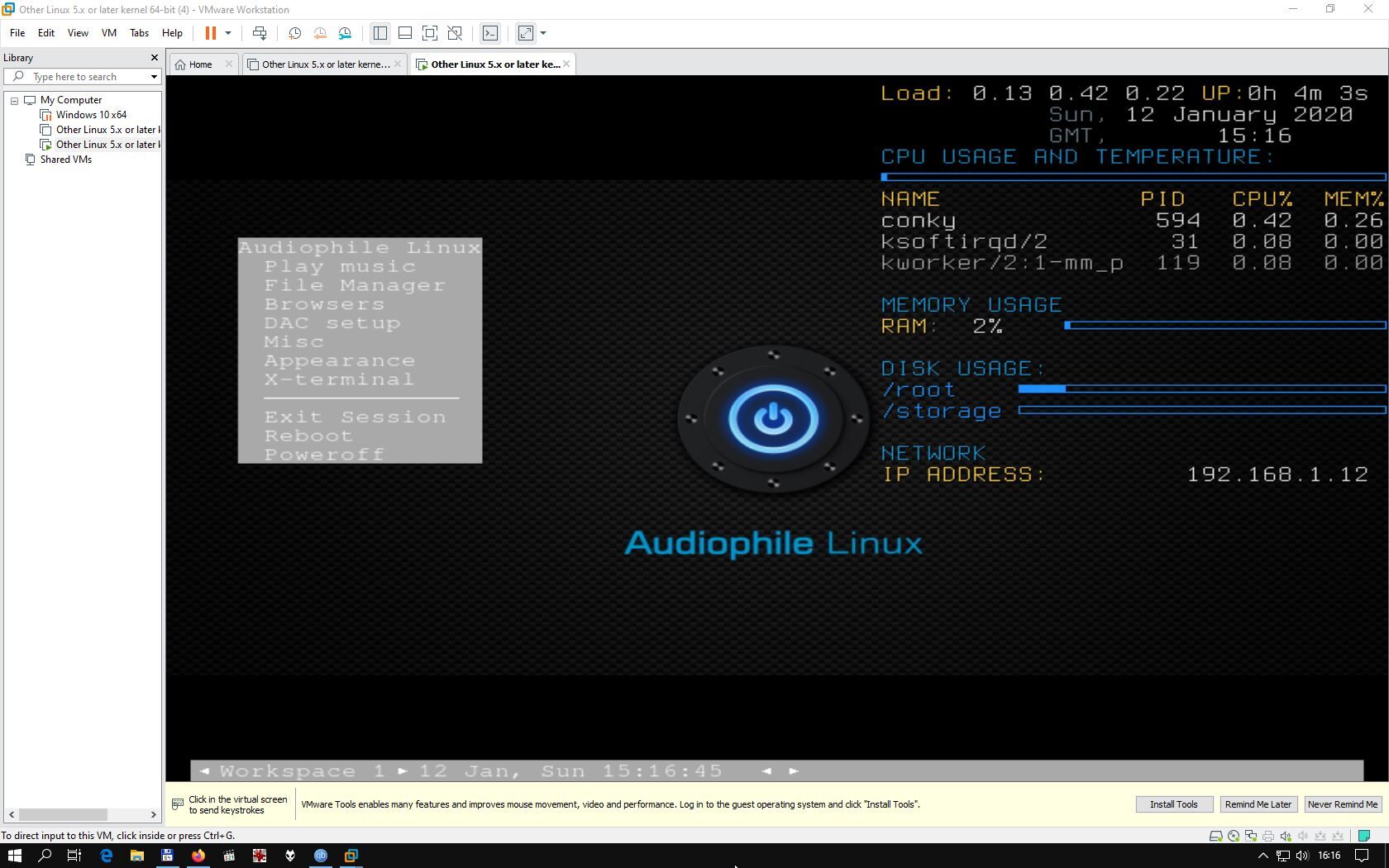Click Install Tools button
Viewport: 1389px width, 868px height.
point(1173,804)
